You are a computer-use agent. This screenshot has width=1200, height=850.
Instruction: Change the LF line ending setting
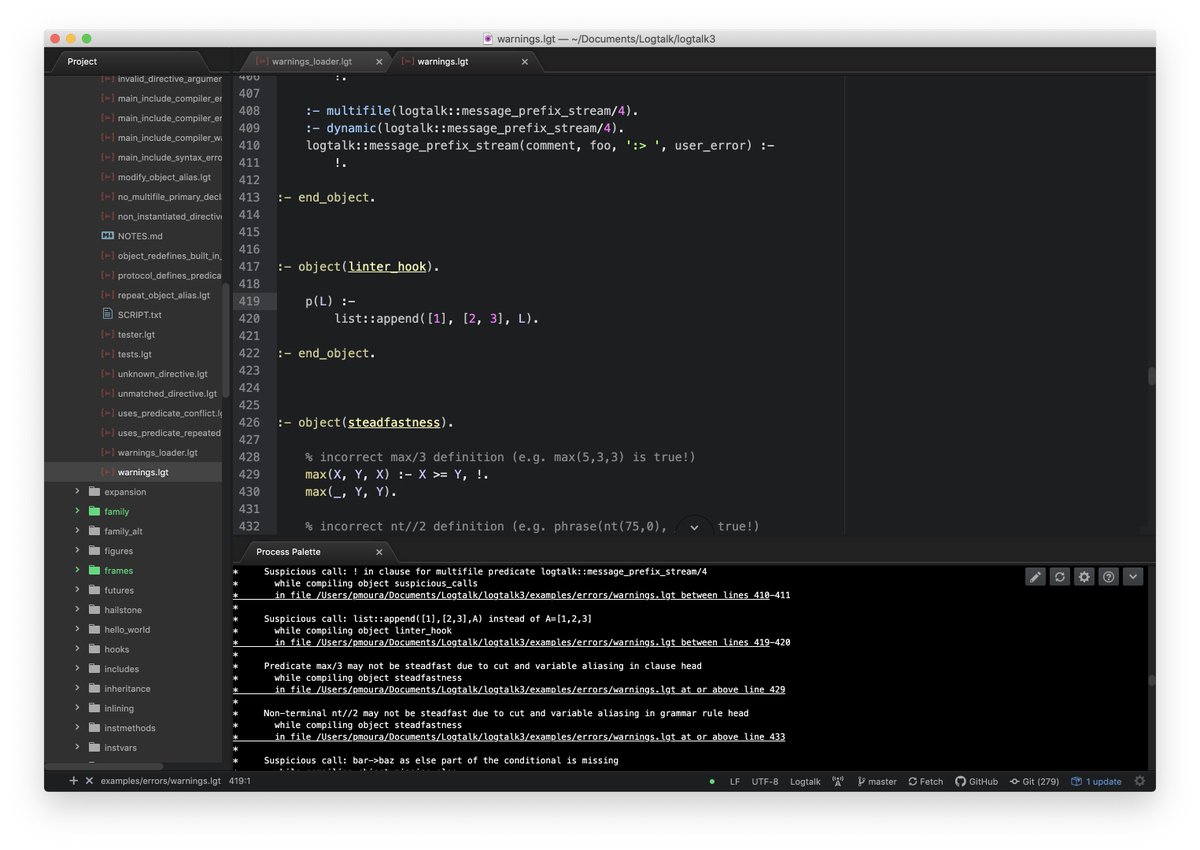735,781
